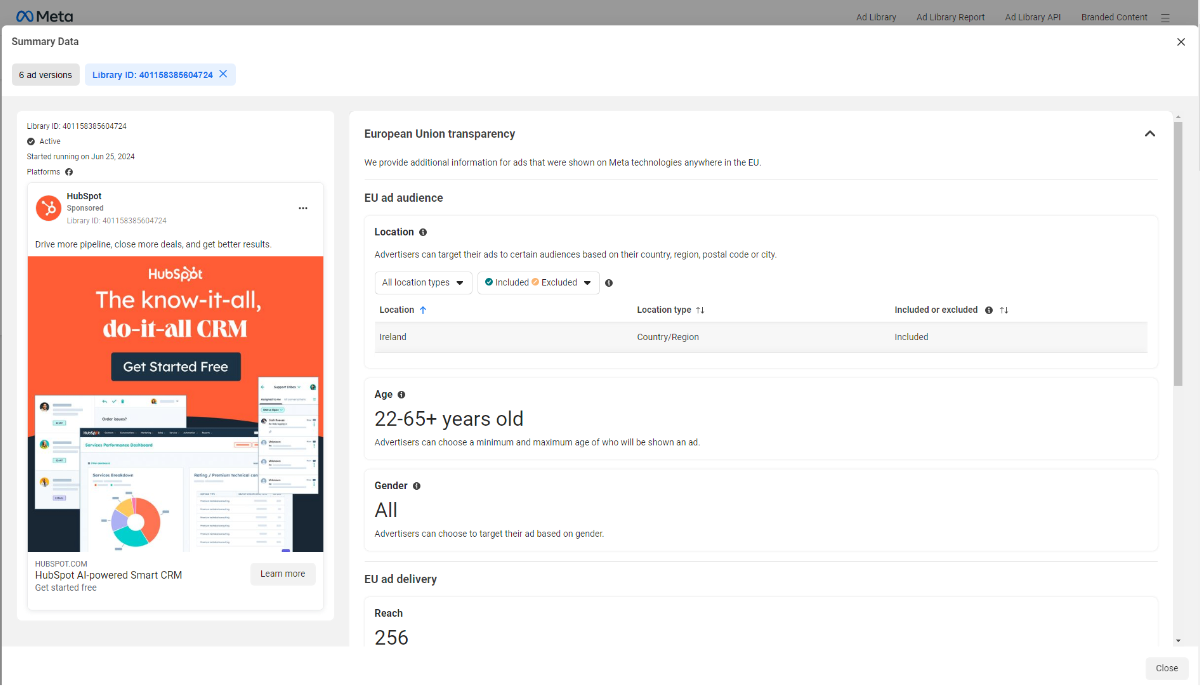Sort by Location type column
Image resolution: width=1200 pixels, height=686 pixels.
tap(700, 310)
